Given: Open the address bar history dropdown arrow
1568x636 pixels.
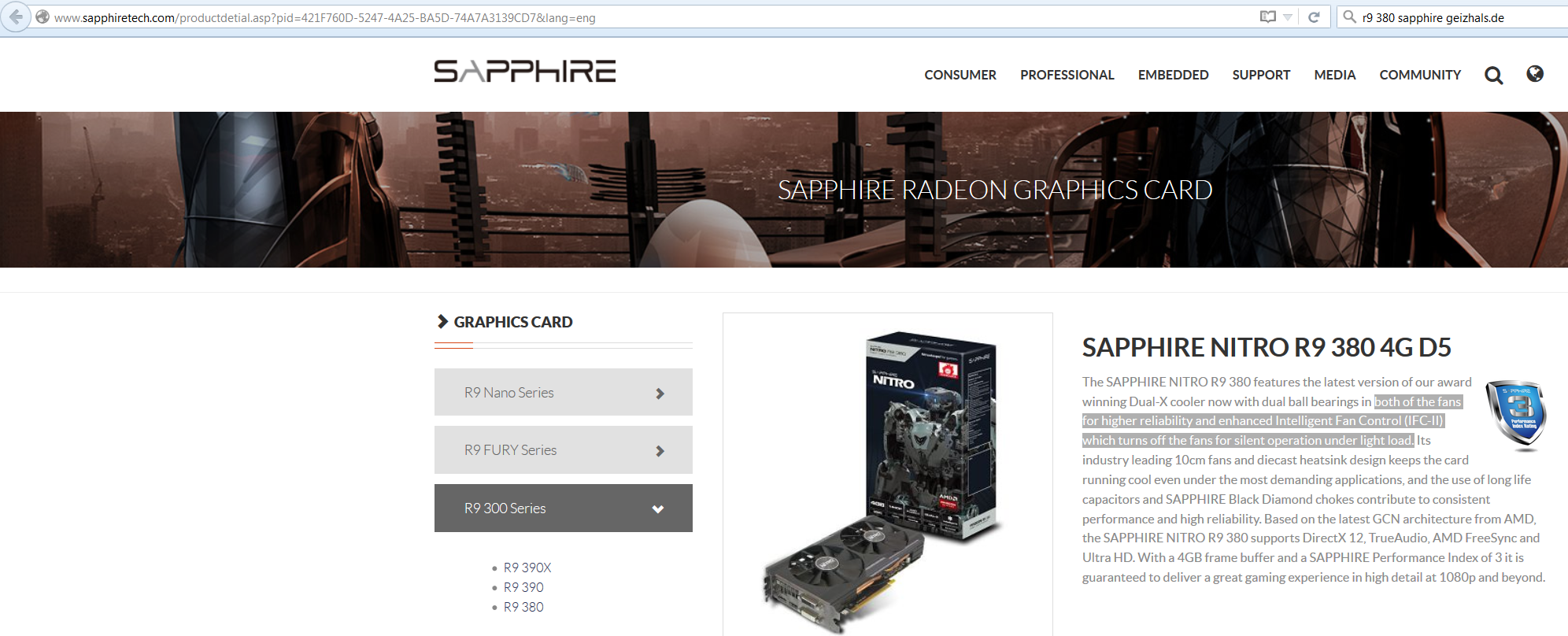Looking at the screenshot, I should pos(1288,17).
